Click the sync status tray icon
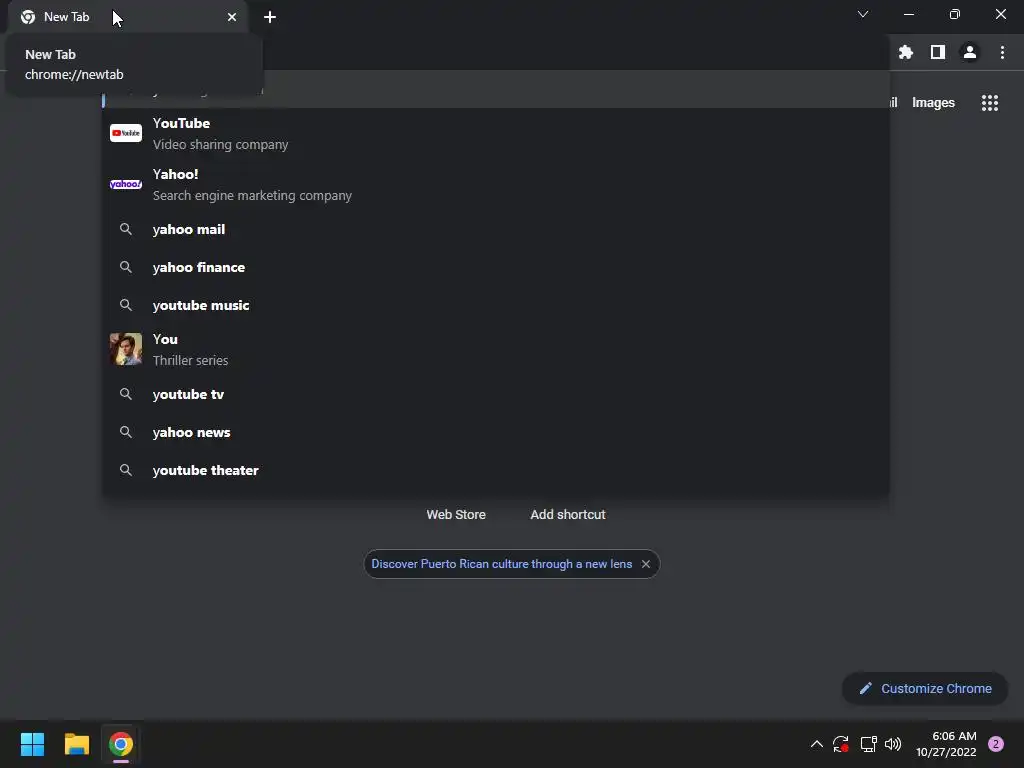The width and height of the screenshot is (1024, 768). 840,744
